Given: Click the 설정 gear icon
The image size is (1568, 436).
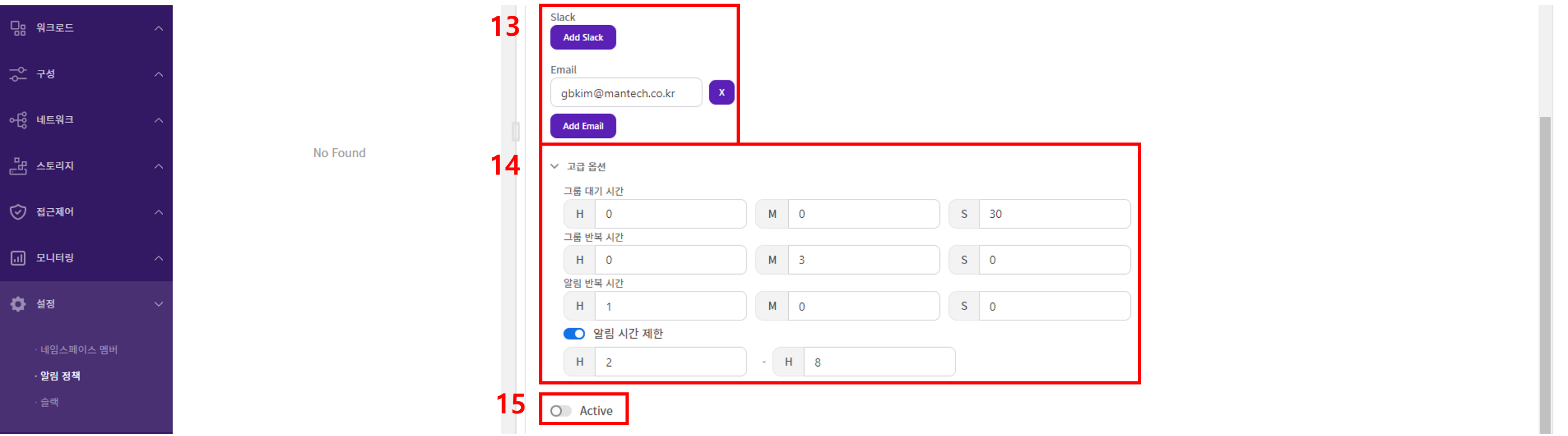Looking at the screenshot, I should coord(18,304).
